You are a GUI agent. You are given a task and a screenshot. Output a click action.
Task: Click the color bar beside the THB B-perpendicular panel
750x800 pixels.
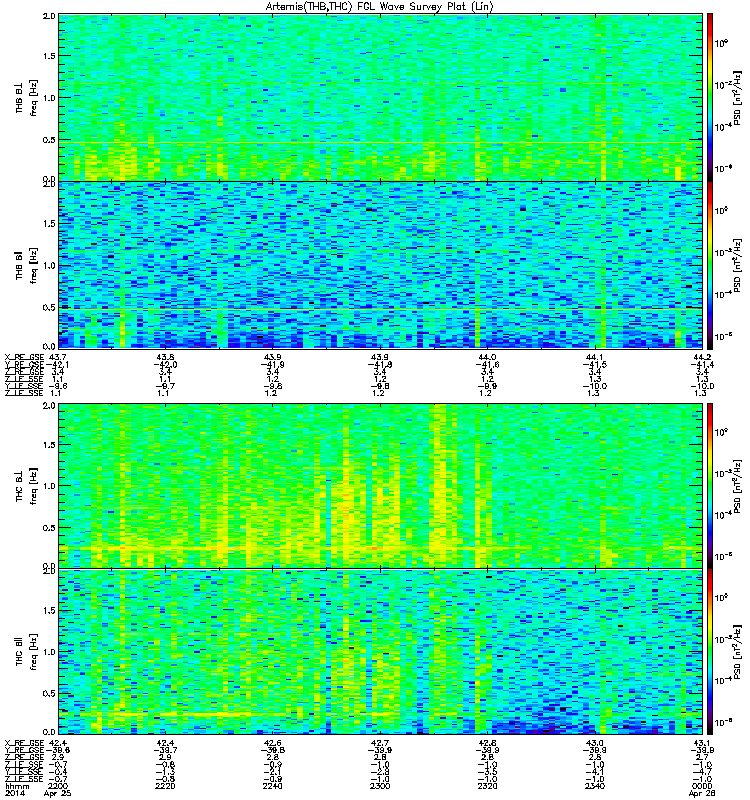[710, 97]
